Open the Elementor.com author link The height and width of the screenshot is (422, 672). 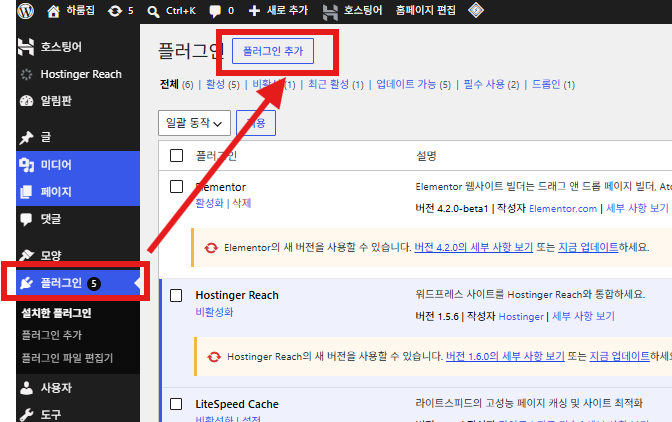coord(563,209)
